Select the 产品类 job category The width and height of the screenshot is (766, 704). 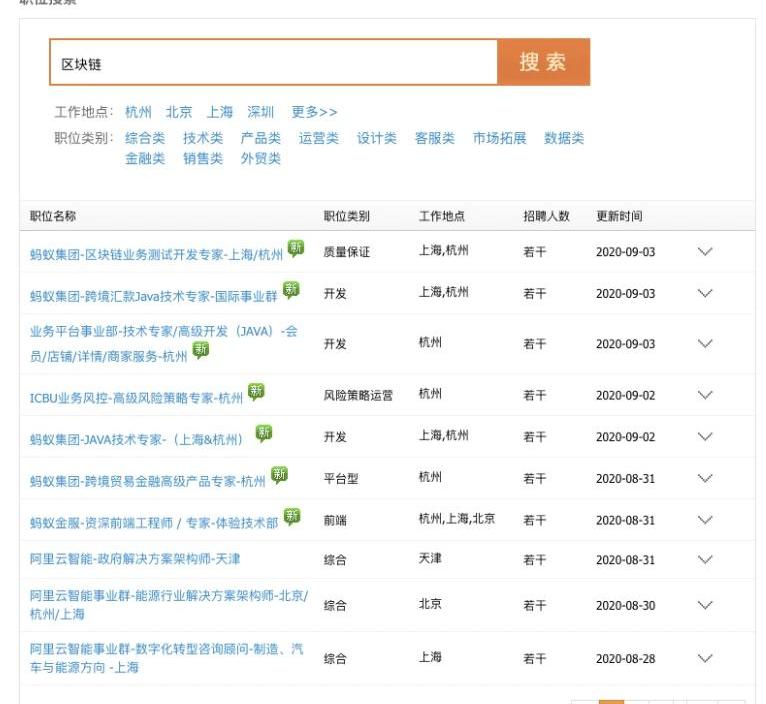(x=260, y=138)
